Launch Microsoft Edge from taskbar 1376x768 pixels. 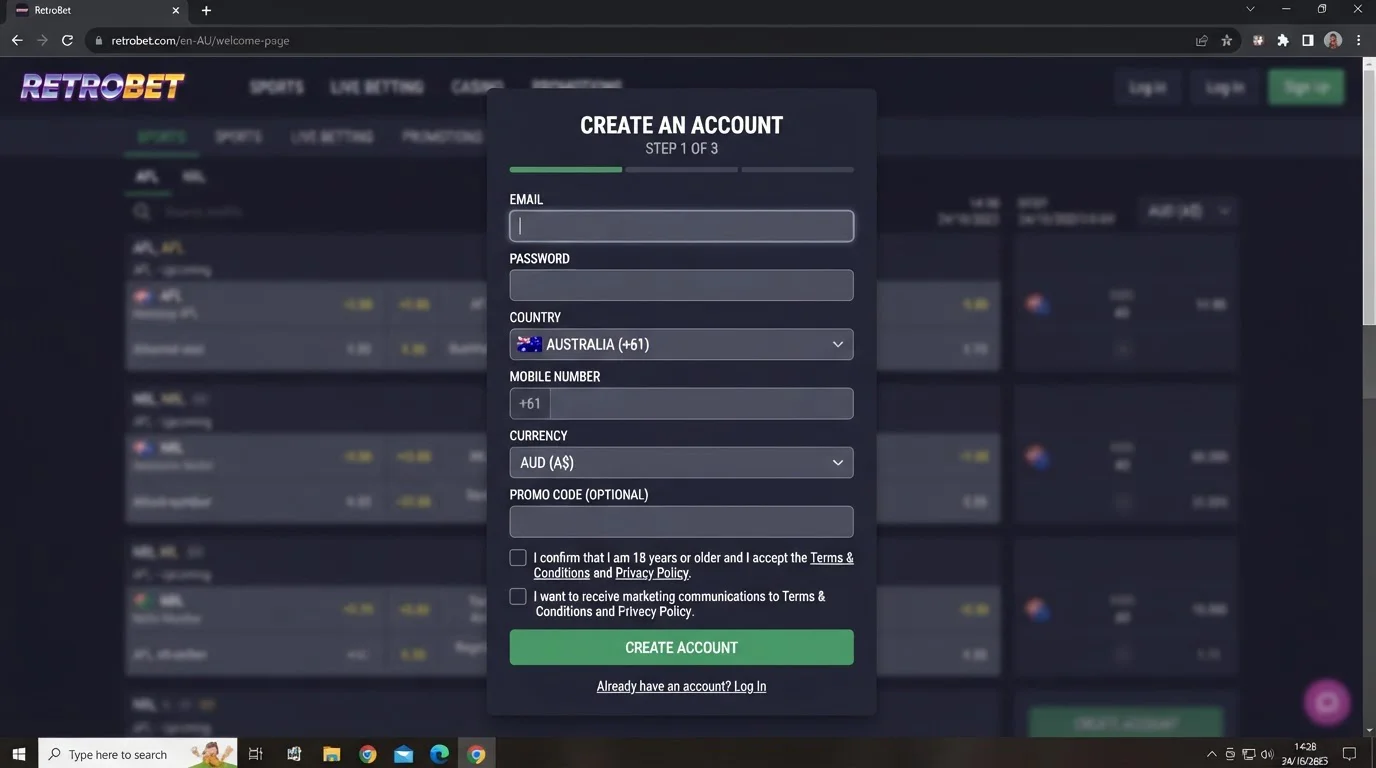click(440, 754)
